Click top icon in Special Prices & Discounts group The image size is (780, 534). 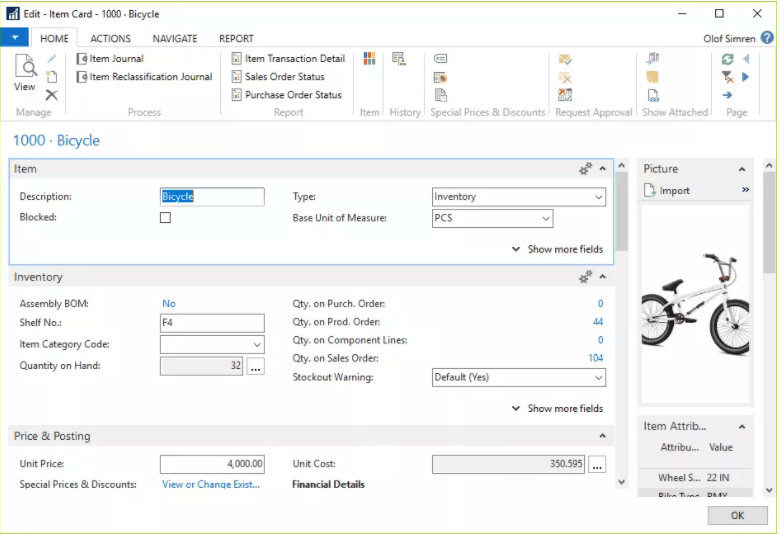[x=440, y=59]
